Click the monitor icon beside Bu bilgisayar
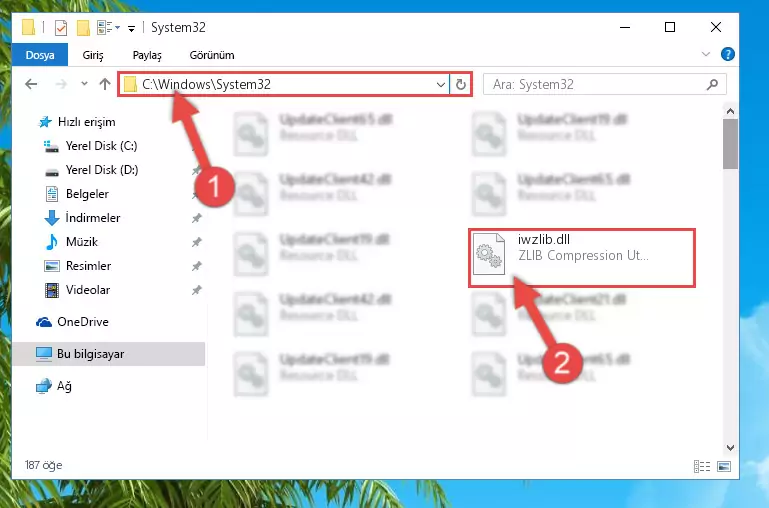 [44, 354]
